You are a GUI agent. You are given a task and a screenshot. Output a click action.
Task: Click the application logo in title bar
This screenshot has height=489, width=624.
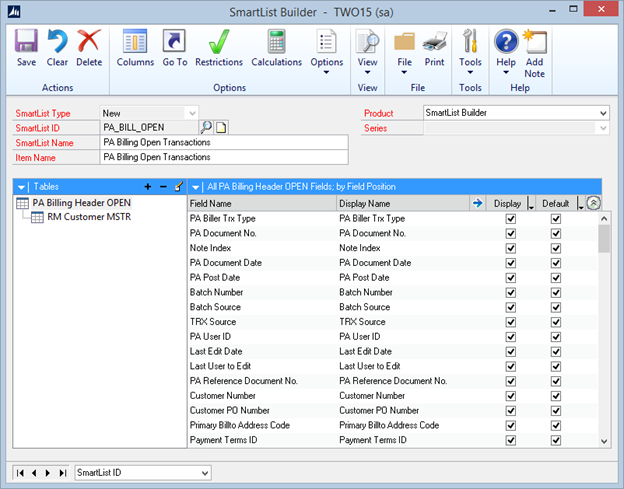(x=14, y=12)
